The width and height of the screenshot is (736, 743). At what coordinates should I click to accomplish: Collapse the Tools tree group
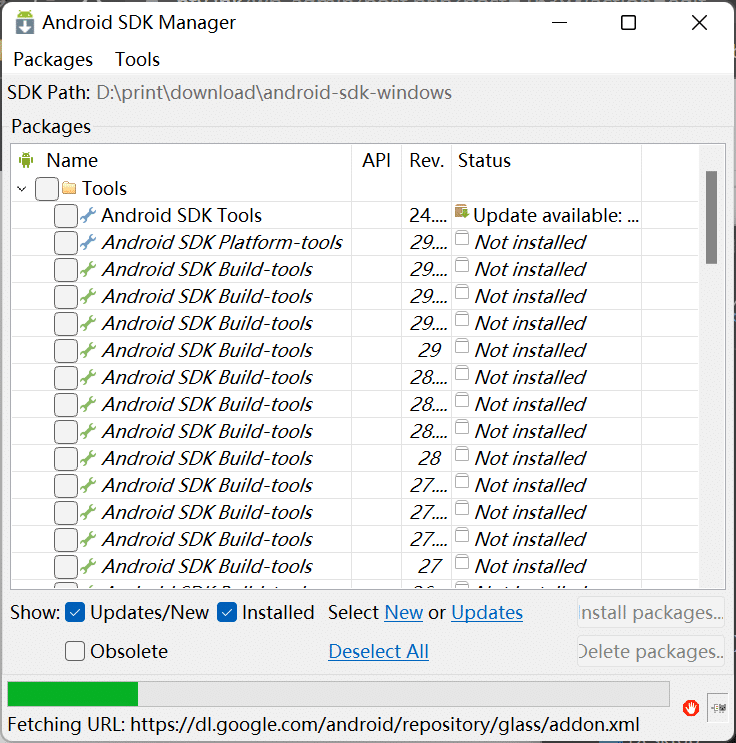[21, 189]
